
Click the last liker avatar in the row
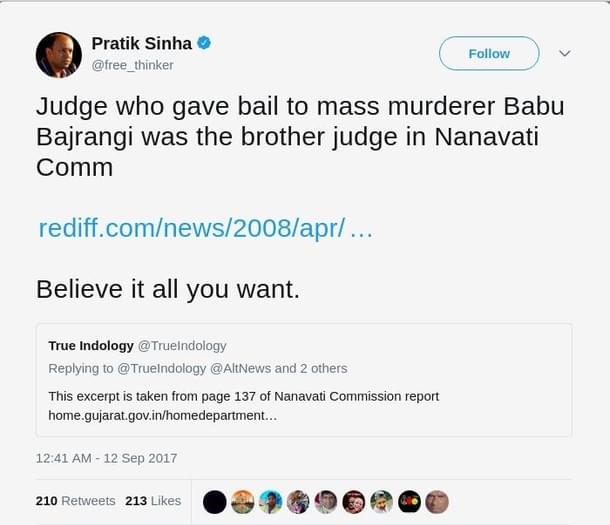[x=437, y=501]
